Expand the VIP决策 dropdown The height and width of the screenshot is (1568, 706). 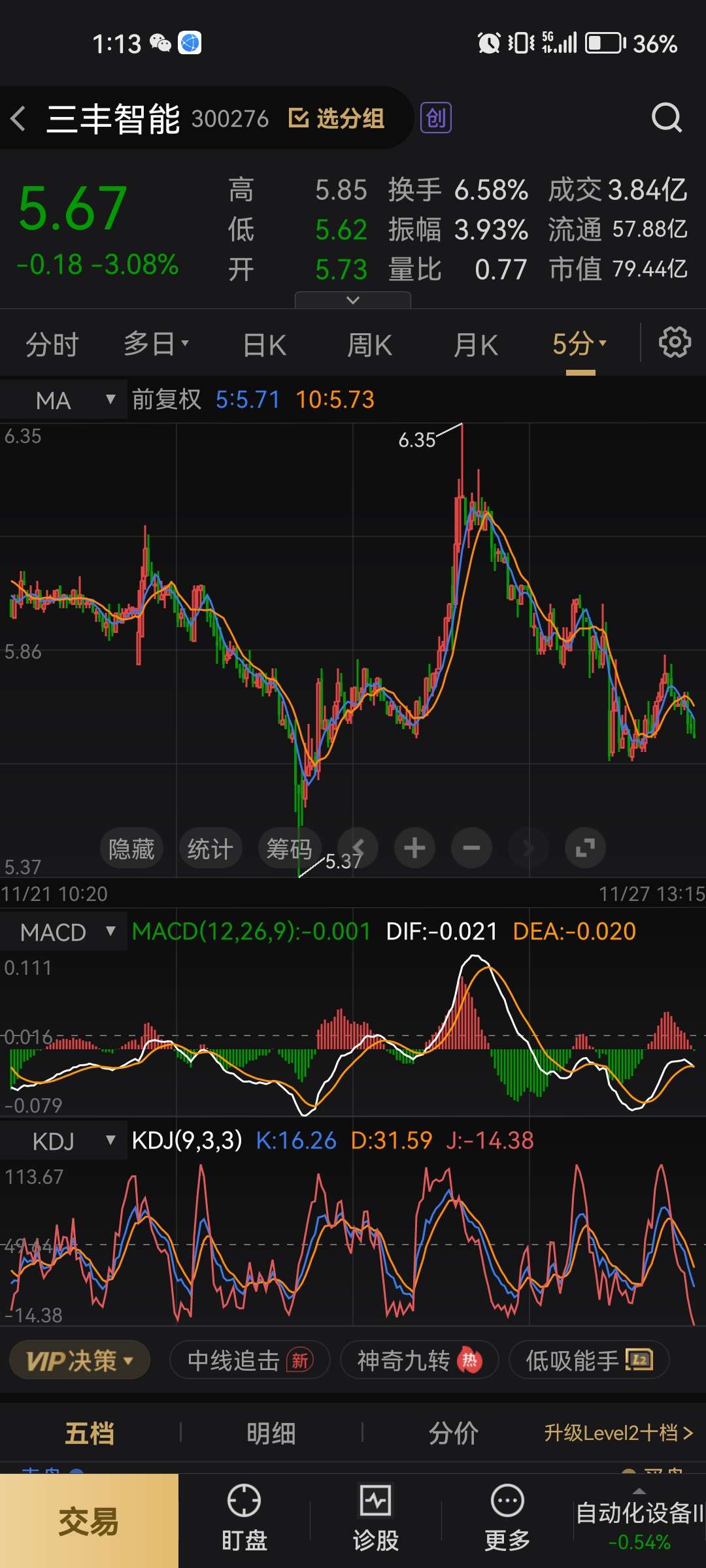(x=80, y=1361)
